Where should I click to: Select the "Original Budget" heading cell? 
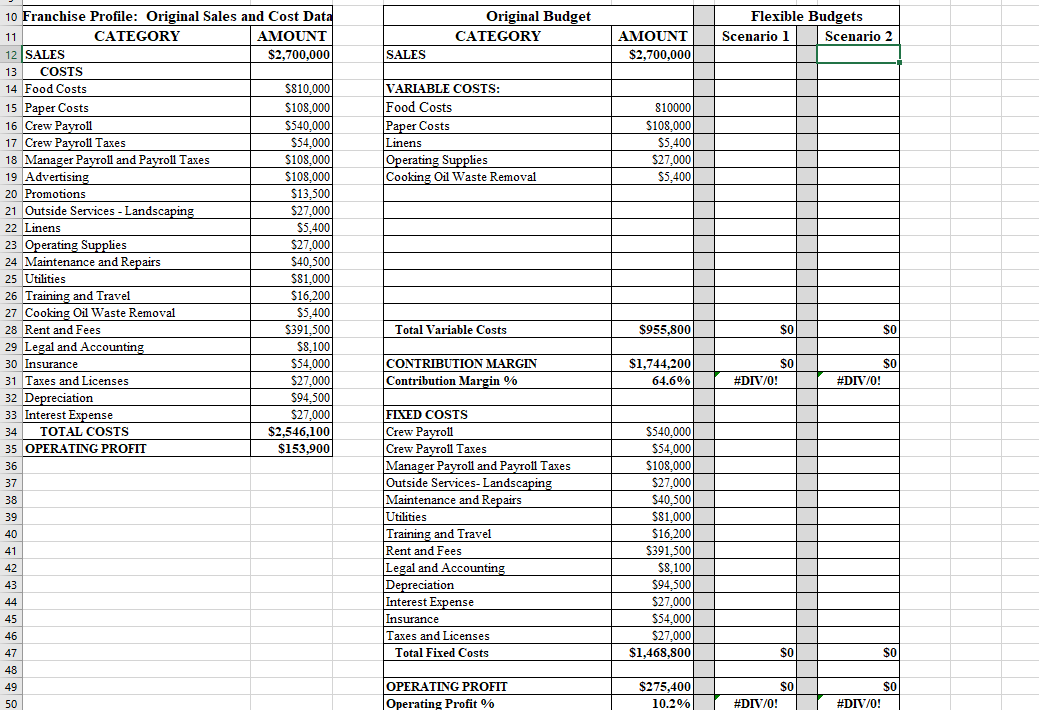coord(538,16)
